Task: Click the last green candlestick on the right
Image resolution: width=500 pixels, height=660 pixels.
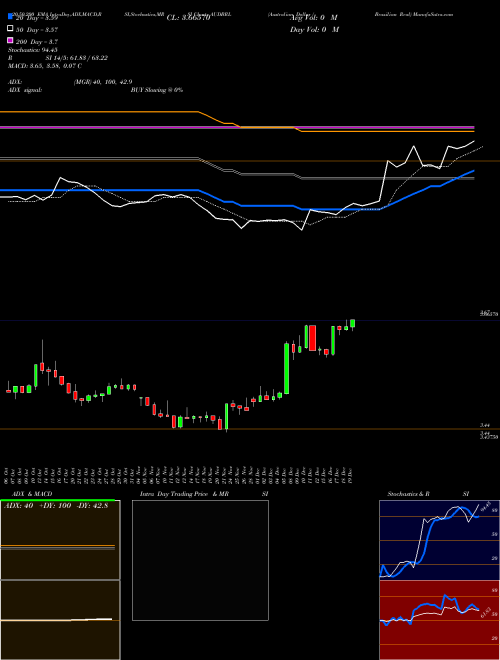Action: (x=352, y=323)
